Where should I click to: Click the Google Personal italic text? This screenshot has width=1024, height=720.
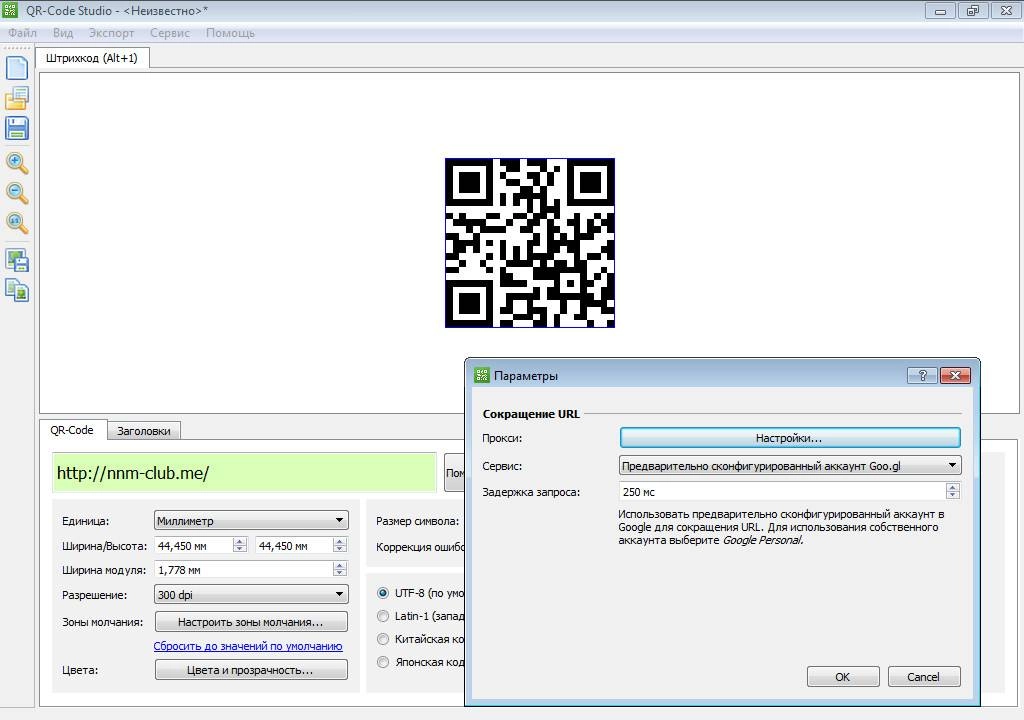(762, 540)
